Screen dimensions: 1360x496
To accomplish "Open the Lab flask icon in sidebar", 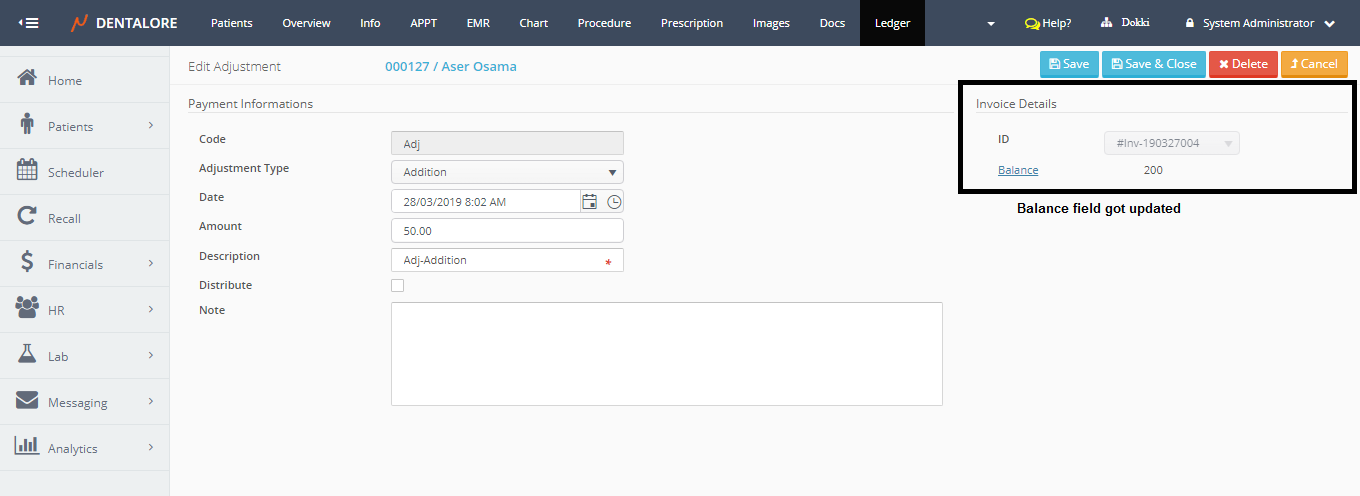I will click(28, 355).
